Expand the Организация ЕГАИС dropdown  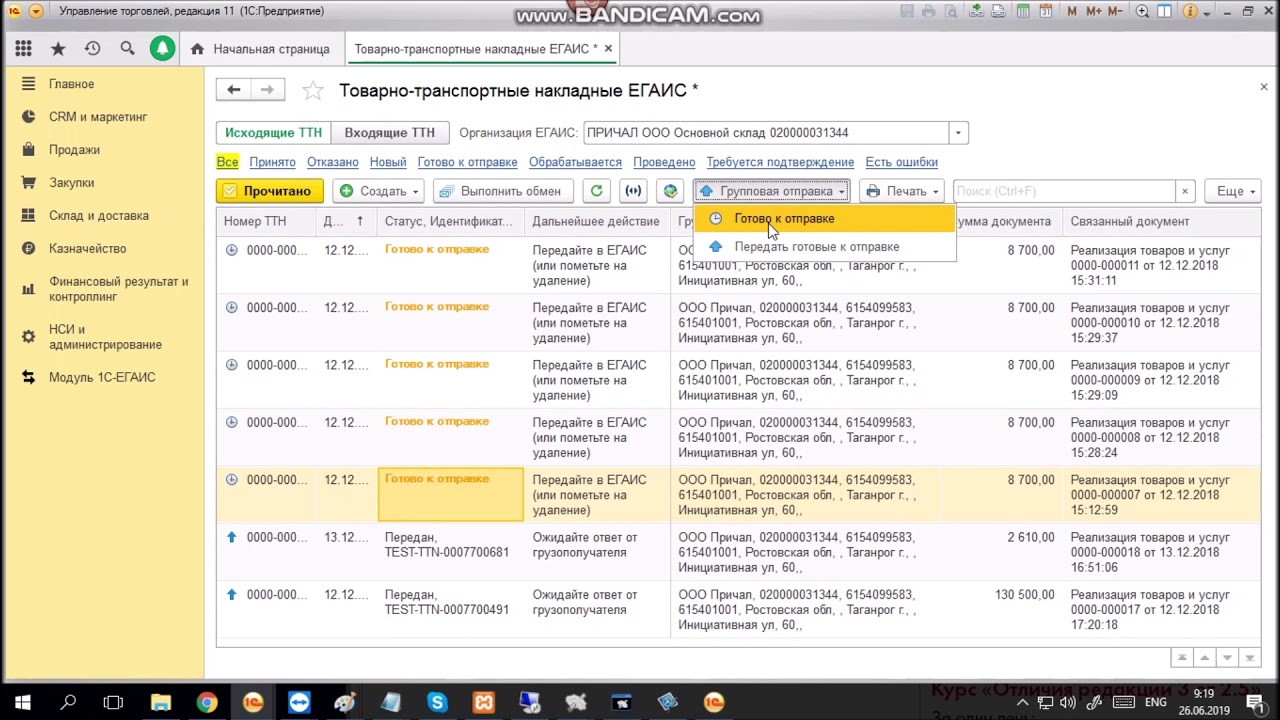(958, 133)
